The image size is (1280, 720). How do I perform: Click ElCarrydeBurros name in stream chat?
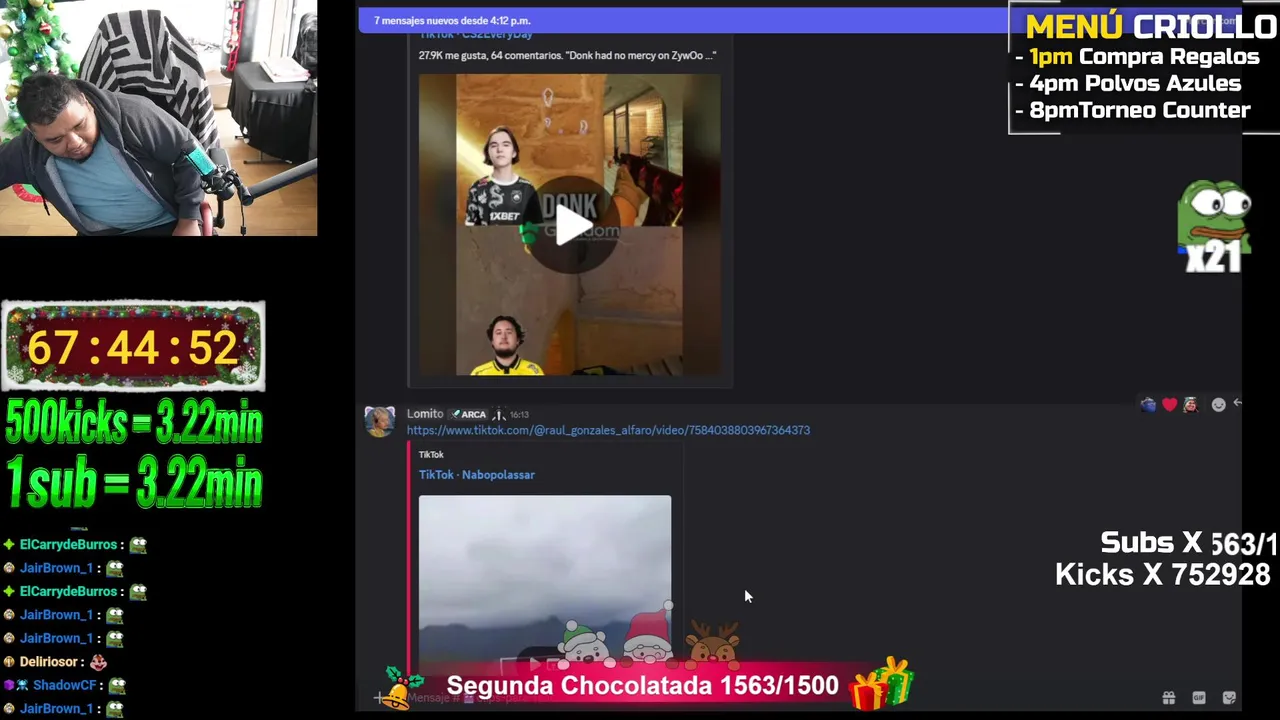[69, 545]
